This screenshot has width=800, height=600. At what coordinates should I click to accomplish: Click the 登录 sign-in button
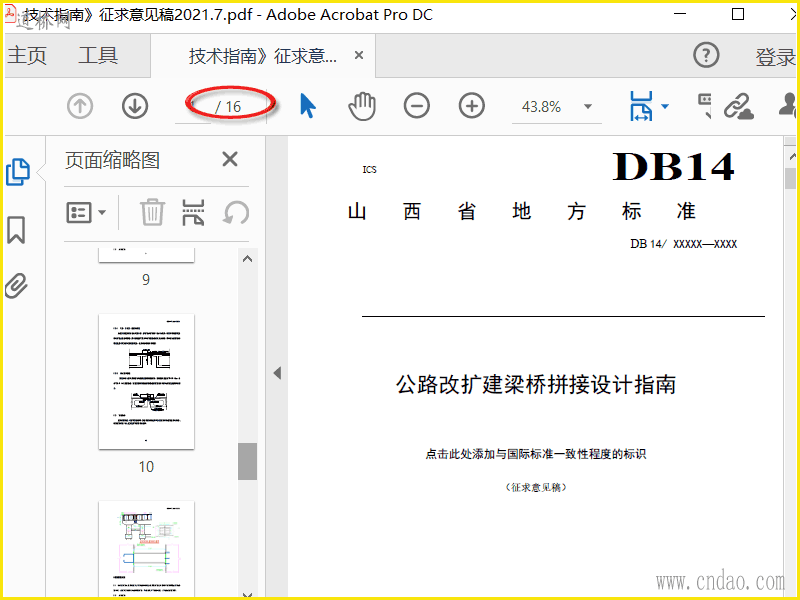775,57
